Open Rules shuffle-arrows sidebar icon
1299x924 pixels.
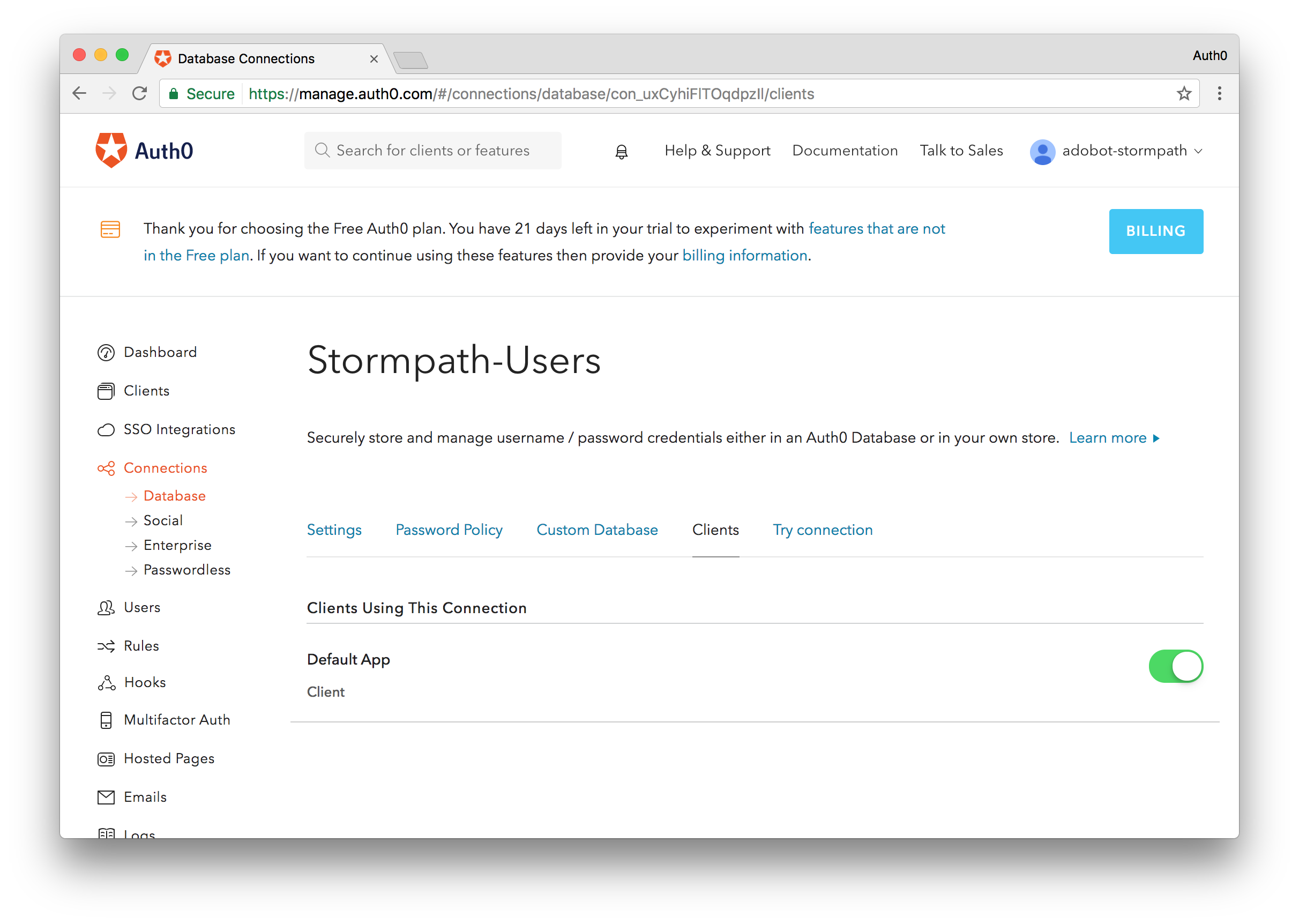[106, 646]
